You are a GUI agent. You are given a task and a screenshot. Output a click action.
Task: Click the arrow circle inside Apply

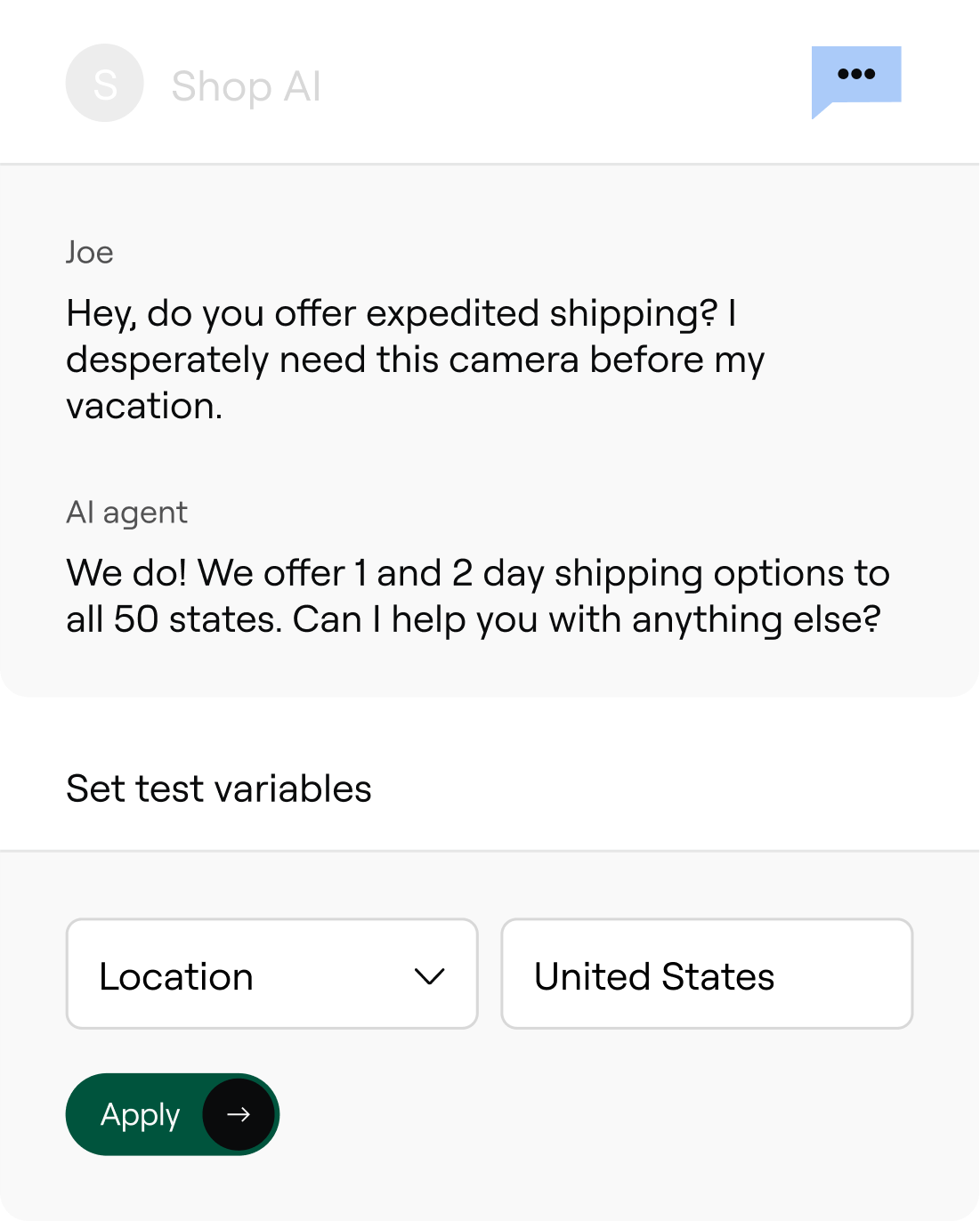coord(239,1114)
